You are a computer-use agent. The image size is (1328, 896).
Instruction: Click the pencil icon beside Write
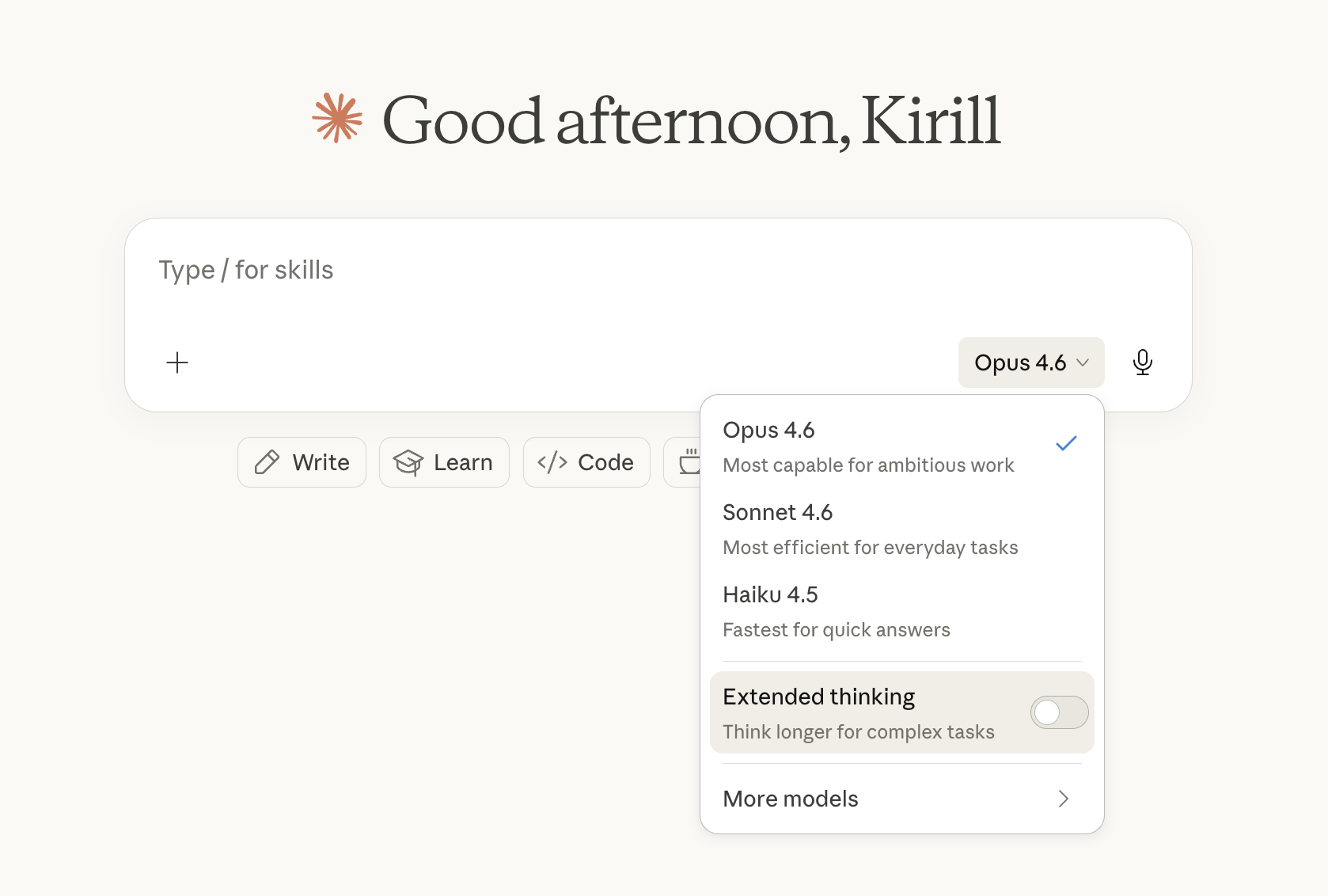coord(267,462)
